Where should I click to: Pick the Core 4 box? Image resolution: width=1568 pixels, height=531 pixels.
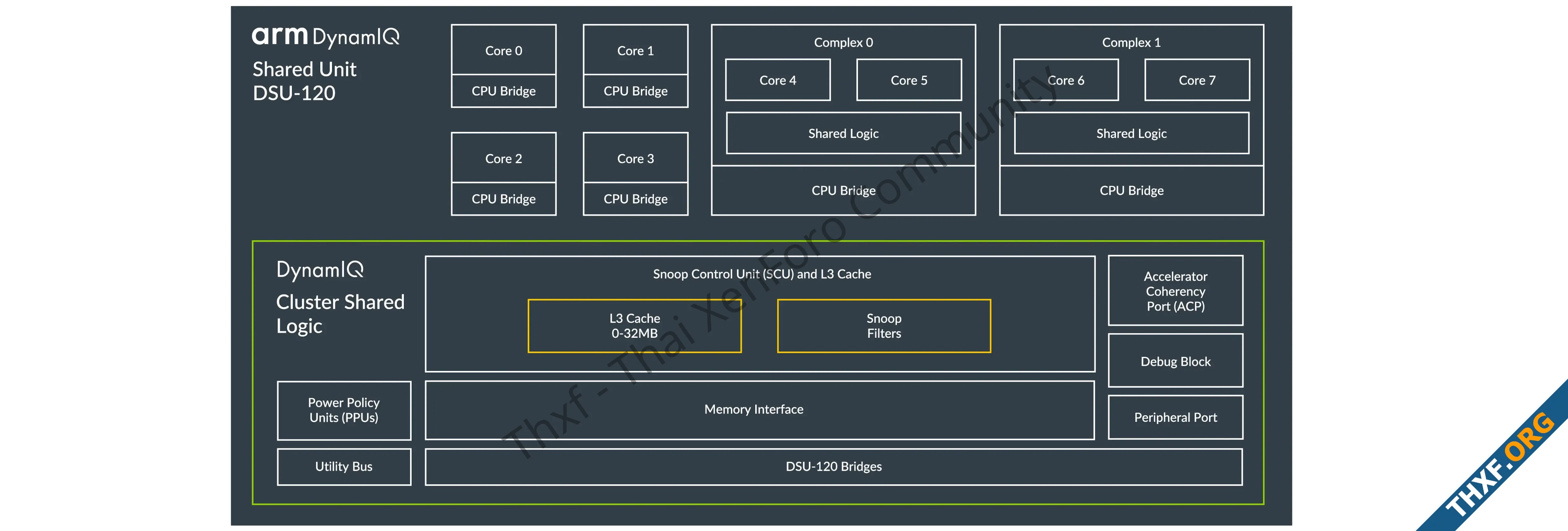(x=777, y=80)
